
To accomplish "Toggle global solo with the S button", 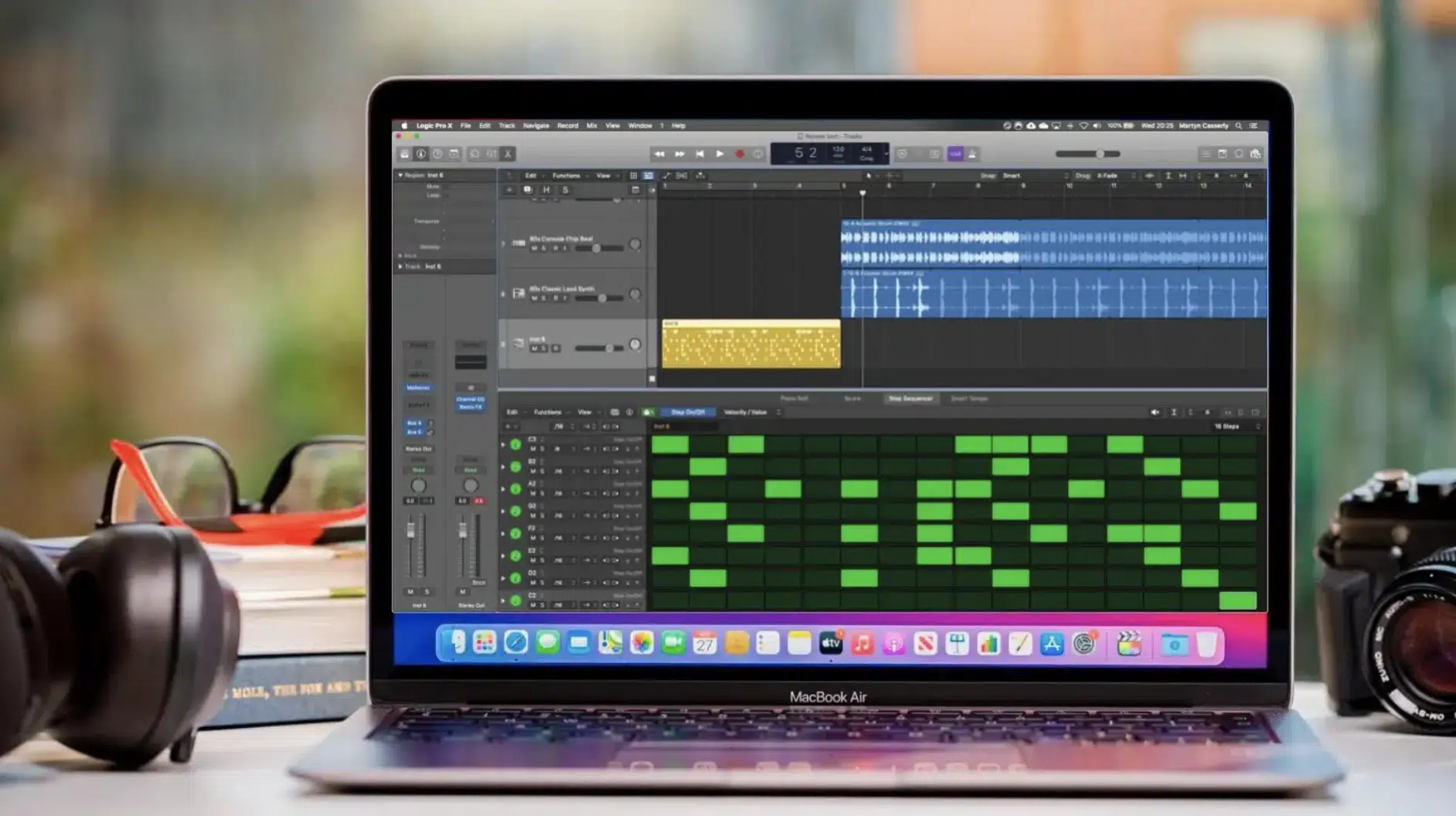I will (x=565, y=189).
